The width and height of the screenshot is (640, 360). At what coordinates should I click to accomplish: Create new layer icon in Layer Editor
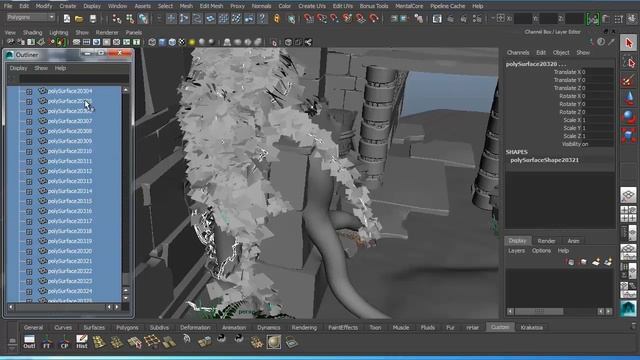(596, 262)
